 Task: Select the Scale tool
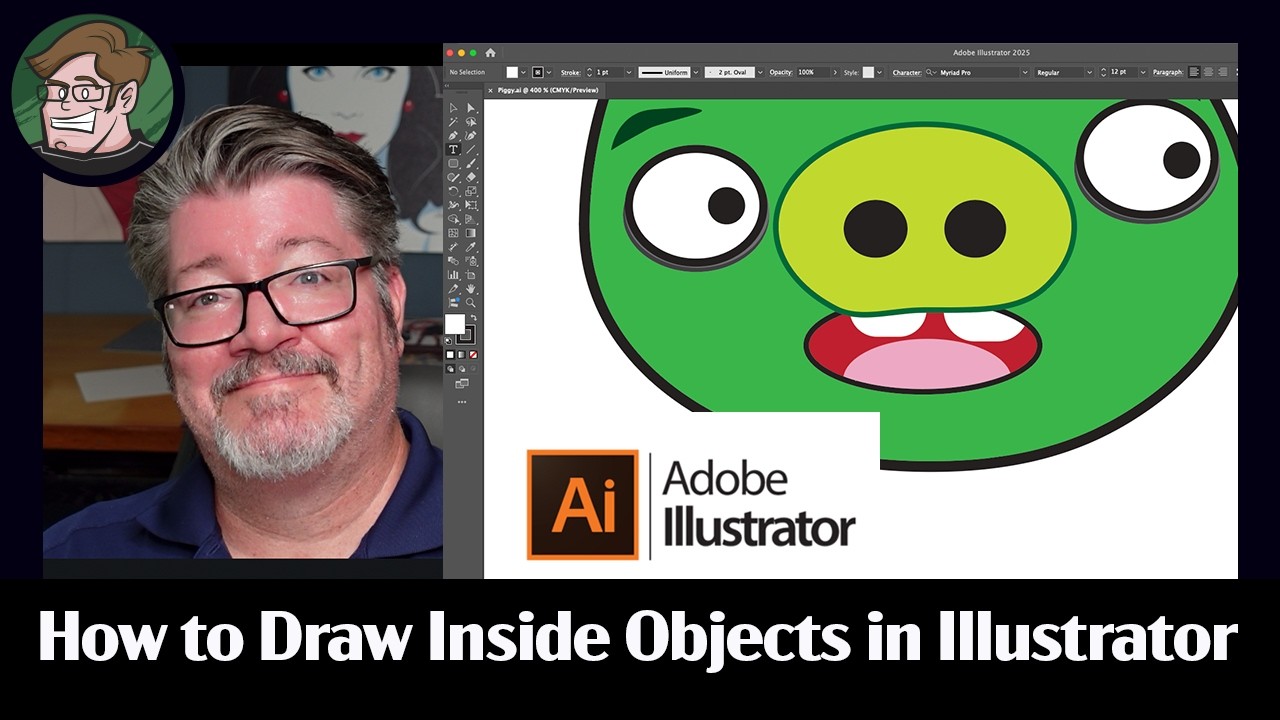click(471, 191)
